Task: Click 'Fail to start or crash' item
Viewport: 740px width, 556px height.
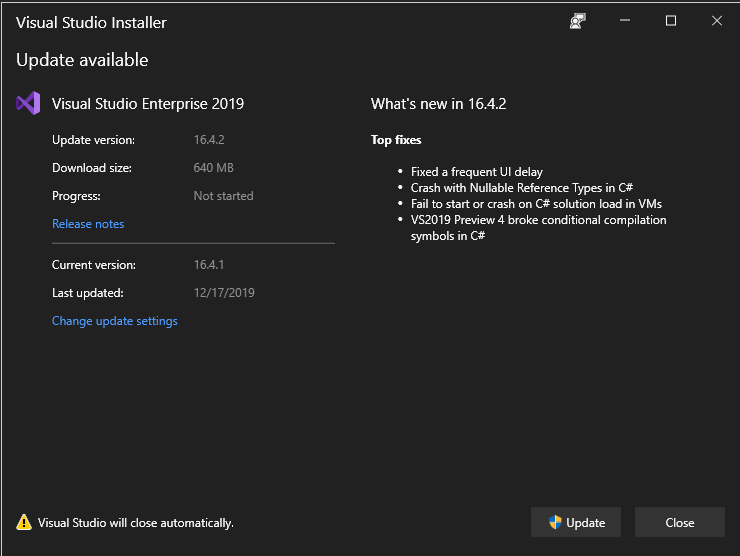Action: (x=536, y=204)
